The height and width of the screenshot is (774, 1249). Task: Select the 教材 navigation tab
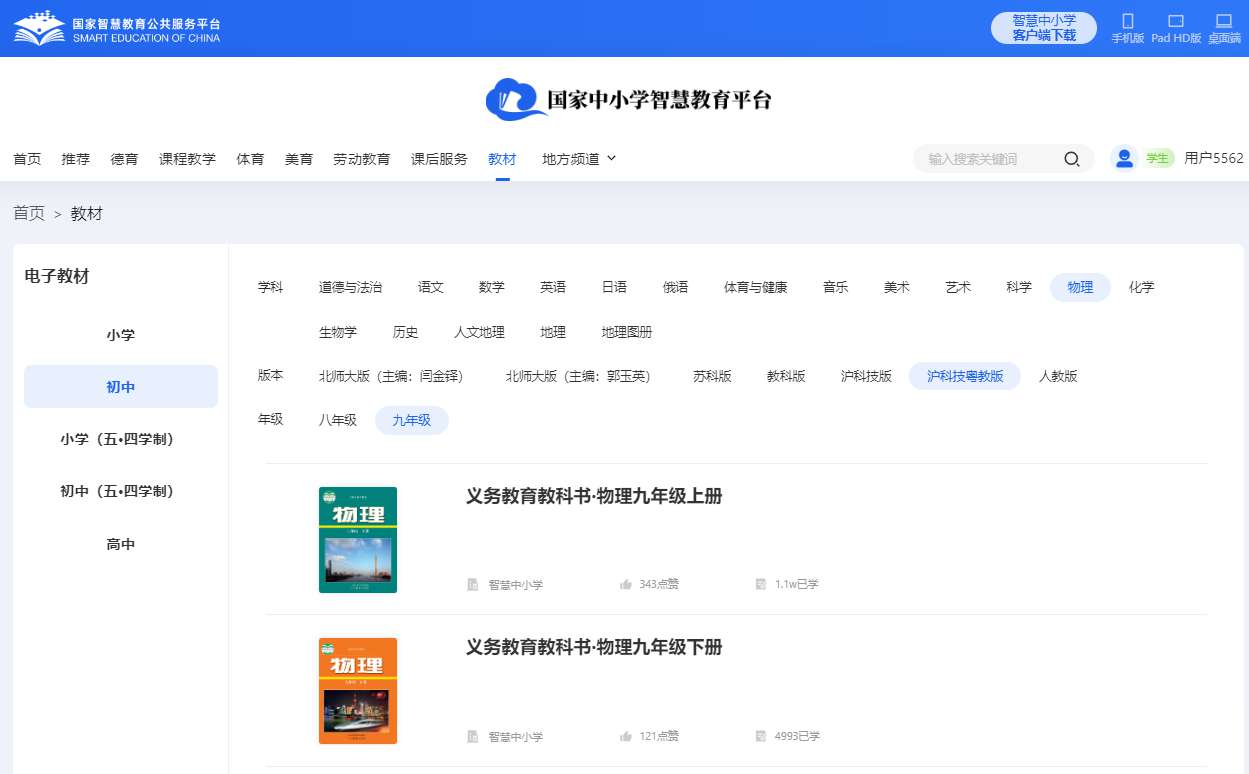click(502, 159)
